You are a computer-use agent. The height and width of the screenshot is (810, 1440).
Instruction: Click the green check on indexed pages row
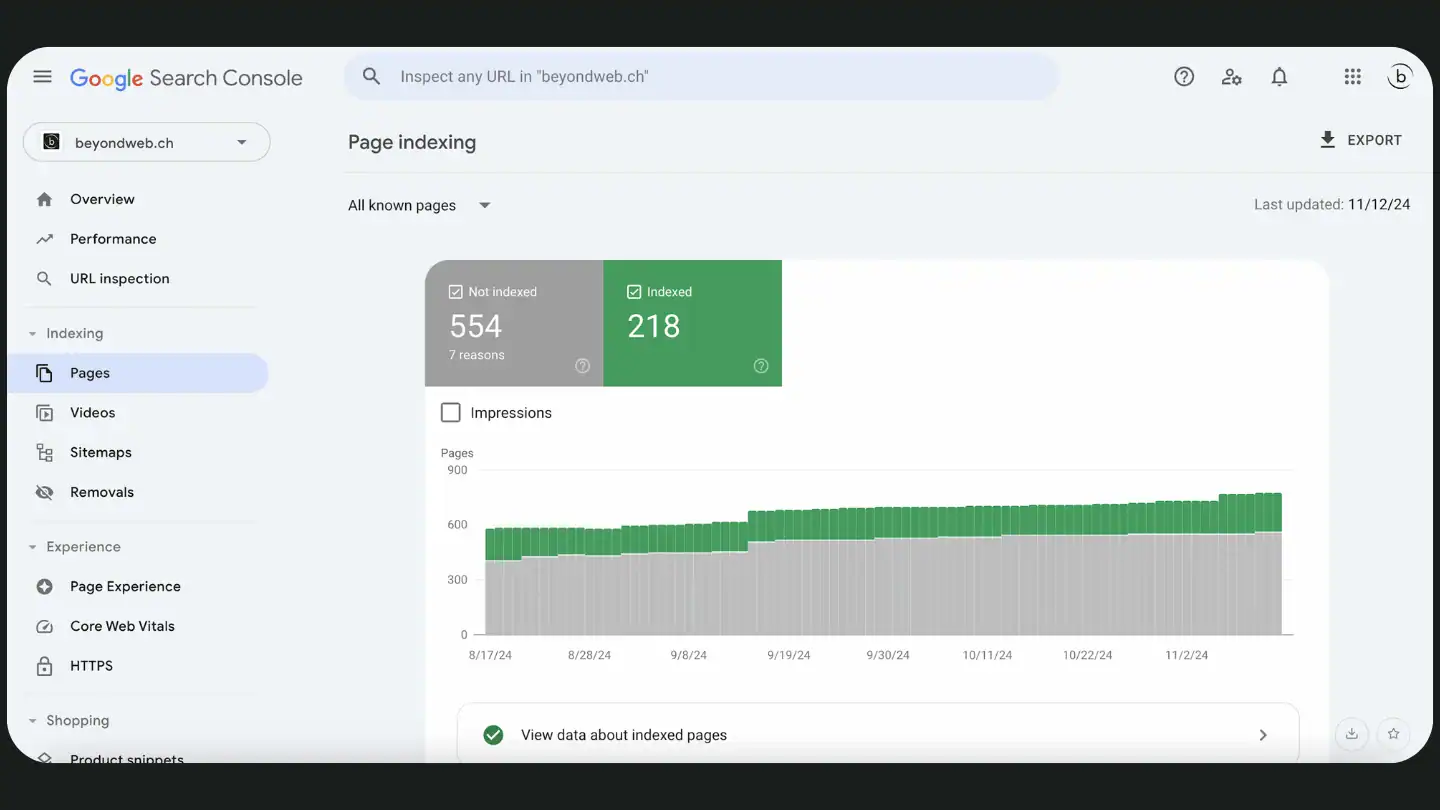[x=493, y=735]
